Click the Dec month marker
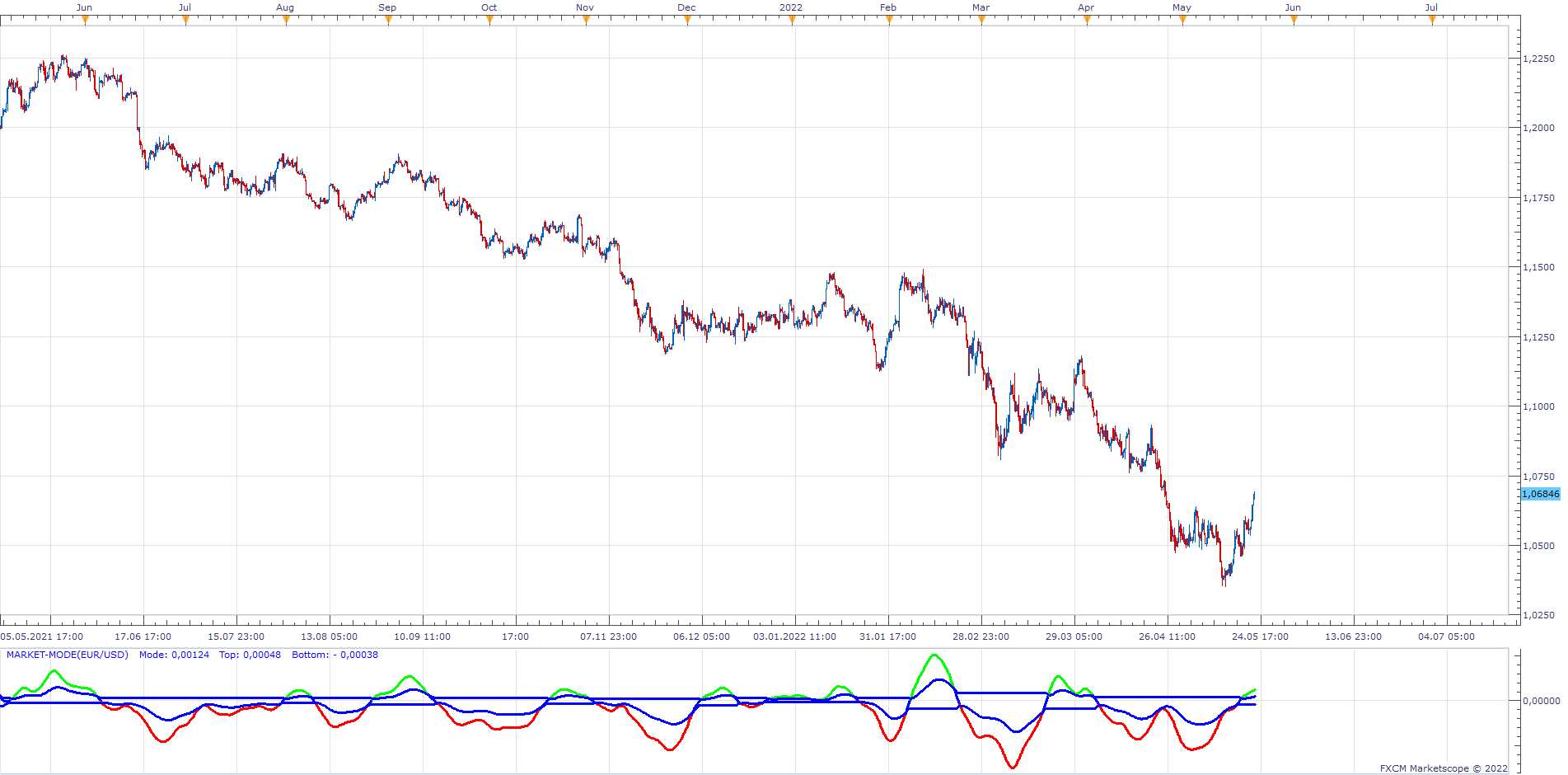 click(x=687, y=21)
